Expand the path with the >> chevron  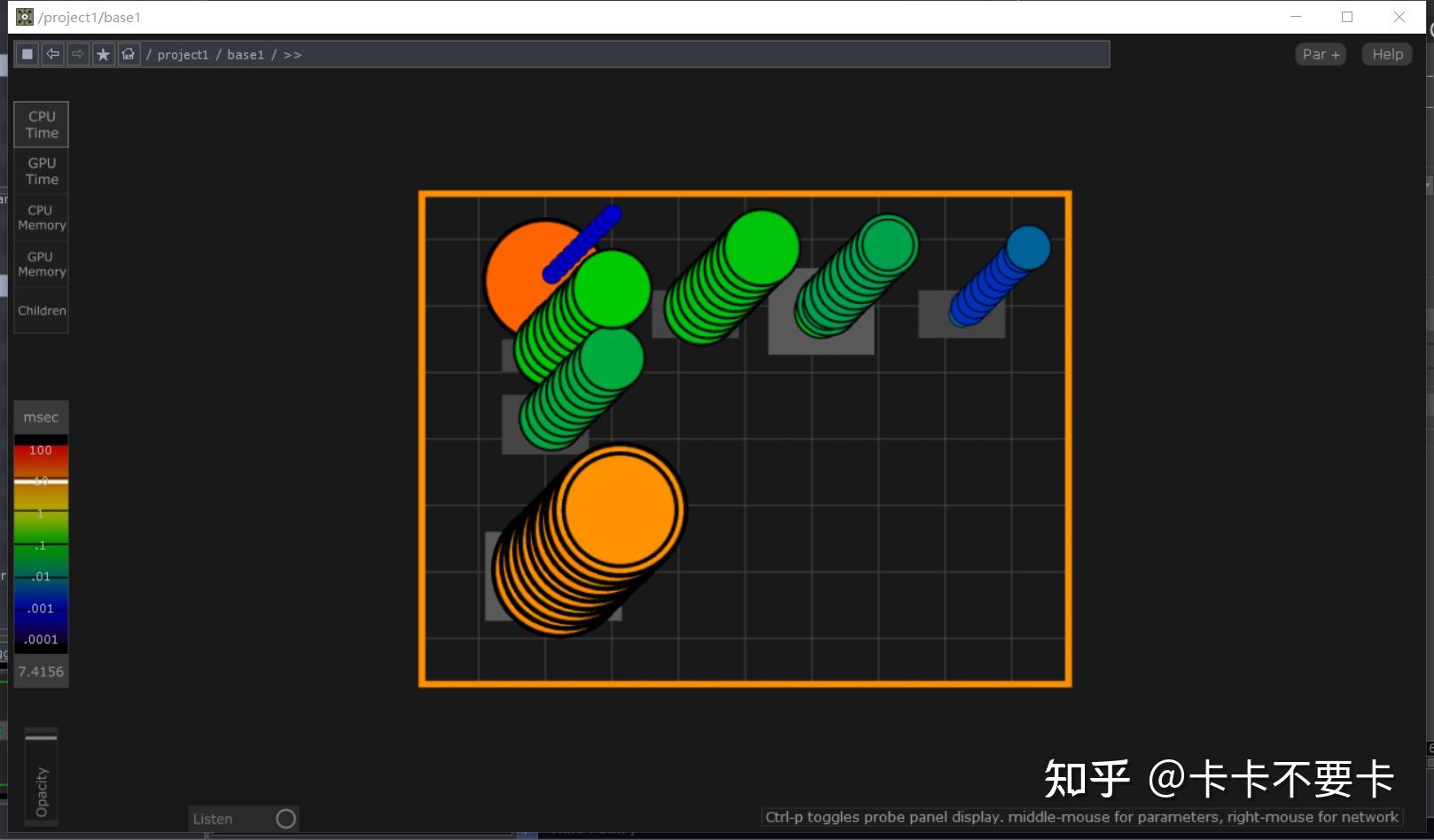(292, 54)
